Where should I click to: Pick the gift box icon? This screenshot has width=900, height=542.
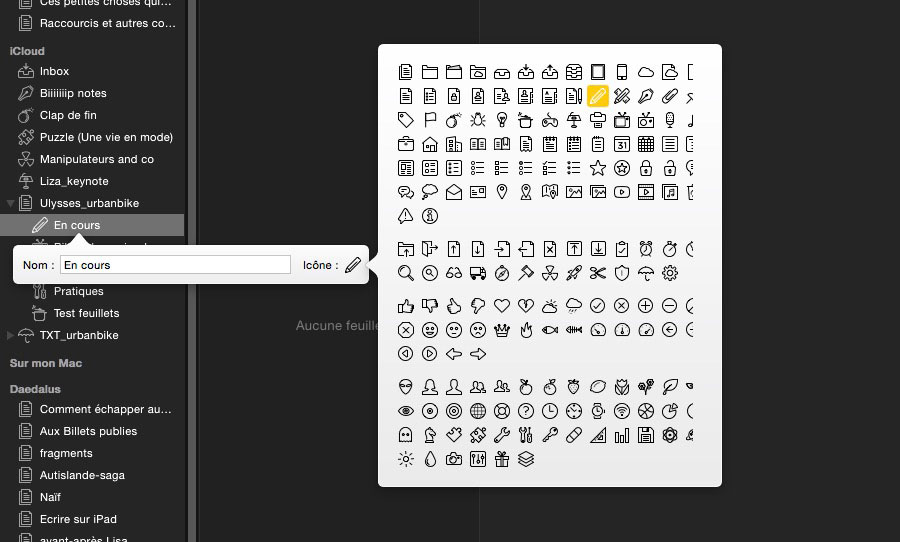(501, 459)
